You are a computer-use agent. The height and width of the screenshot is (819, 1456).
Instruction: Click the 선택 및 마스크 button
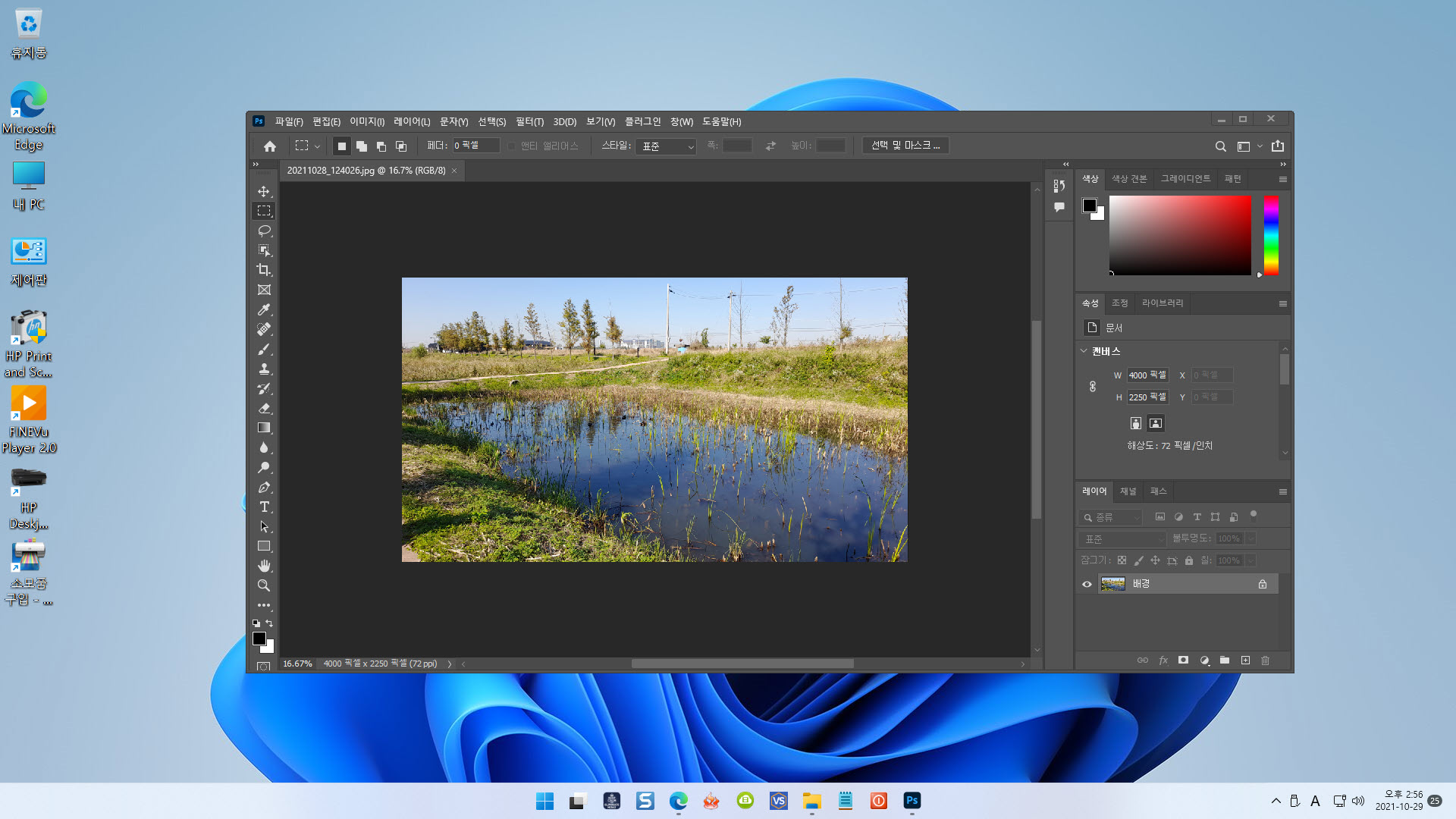point(905,146)
